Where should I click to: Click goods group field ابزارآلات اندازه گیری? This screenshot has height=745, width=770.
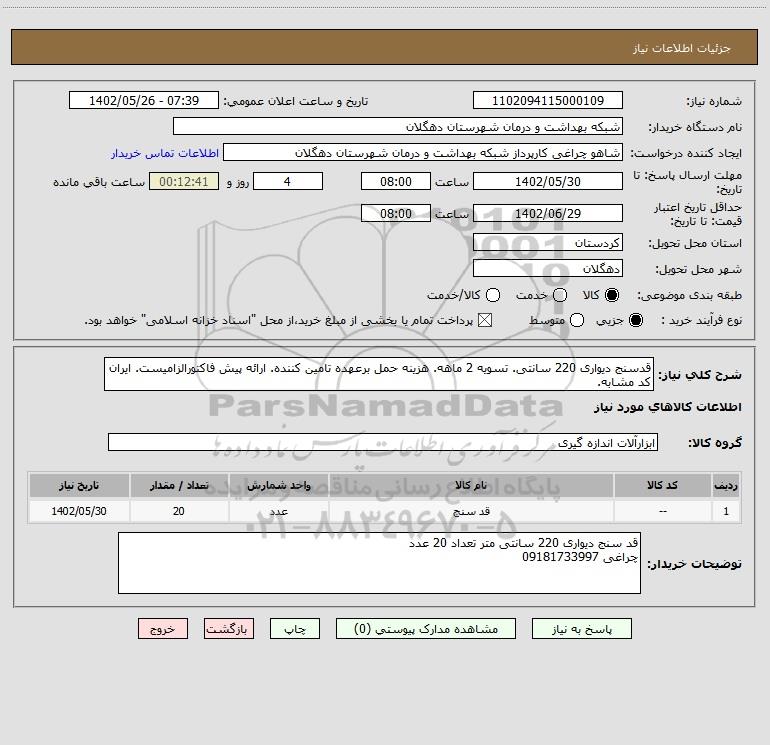(383, 442)
